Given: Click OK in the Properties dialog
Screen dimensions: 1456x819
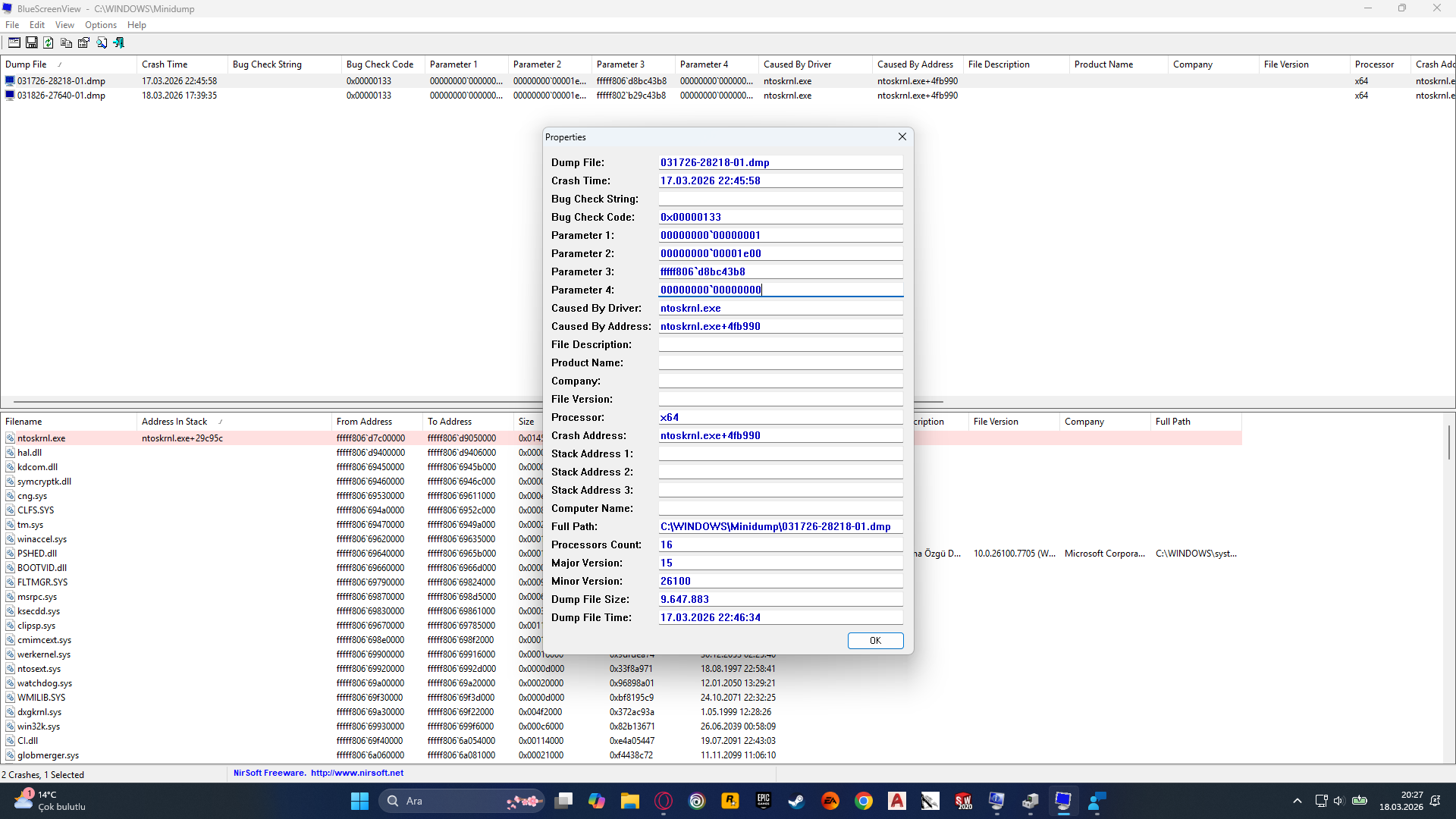Looking at the screenshot, I should point(875,641).
